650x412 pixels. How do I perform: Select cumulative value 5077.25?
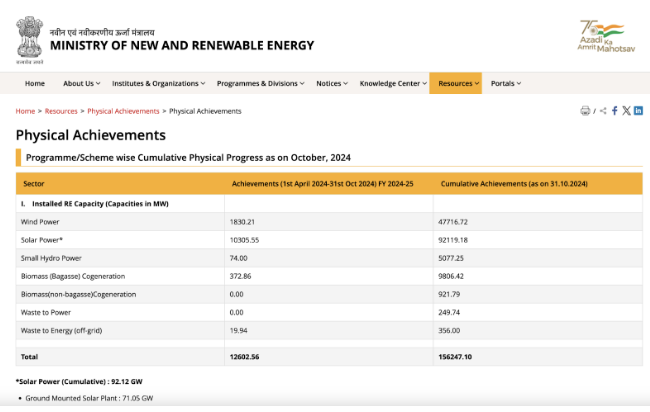[x=451, y=258]
